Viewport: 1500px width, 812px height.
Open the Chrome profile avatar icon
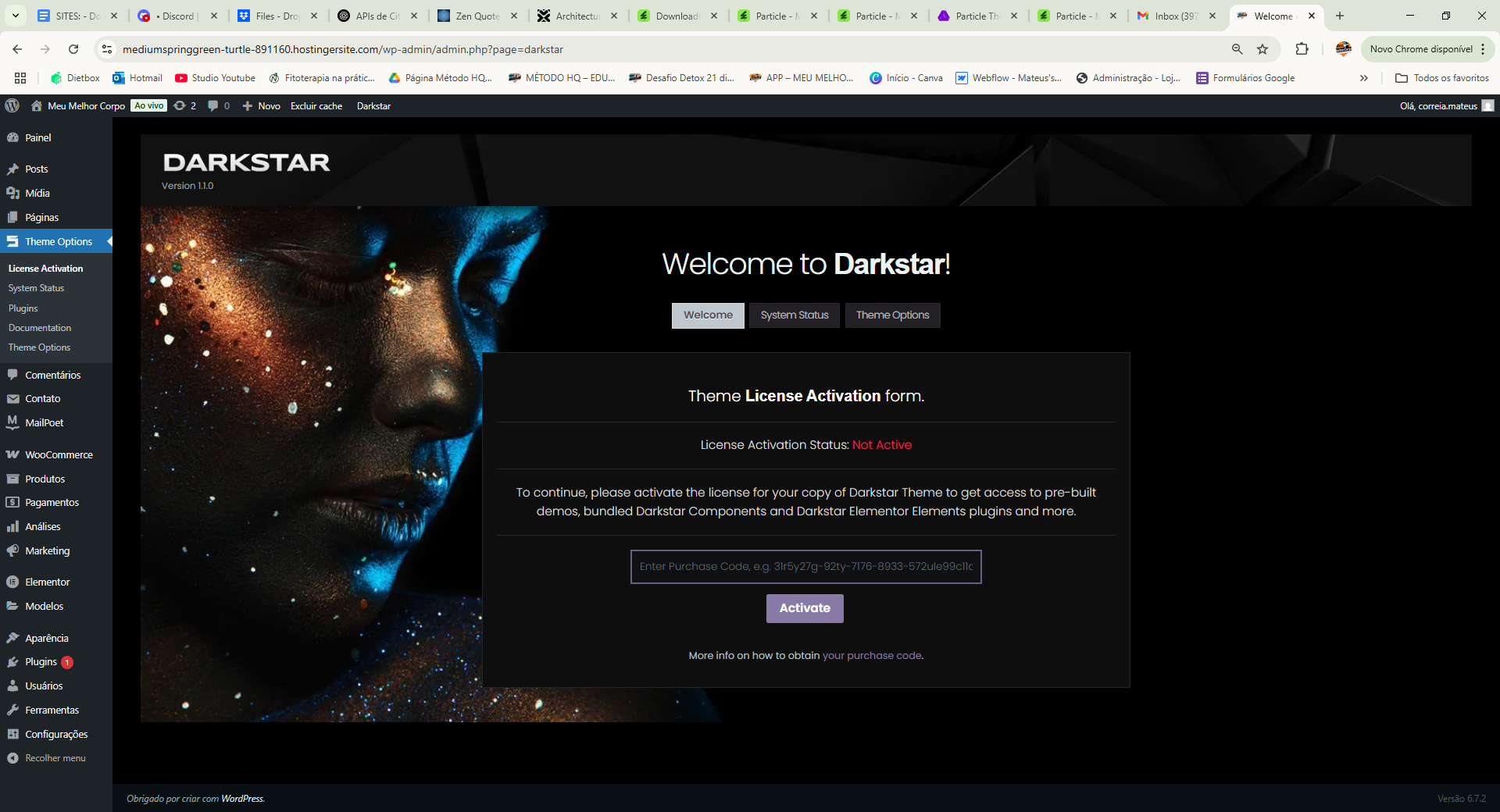(1344, 49)
